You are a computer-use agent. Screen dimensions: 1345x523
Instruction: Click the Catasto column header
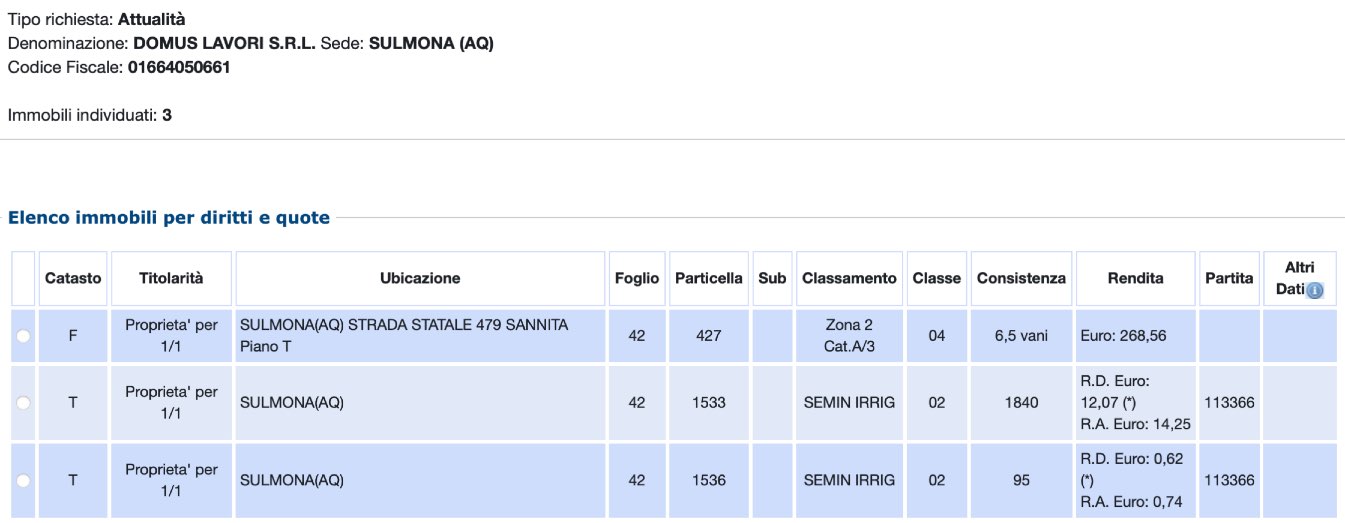click(73, 278)
